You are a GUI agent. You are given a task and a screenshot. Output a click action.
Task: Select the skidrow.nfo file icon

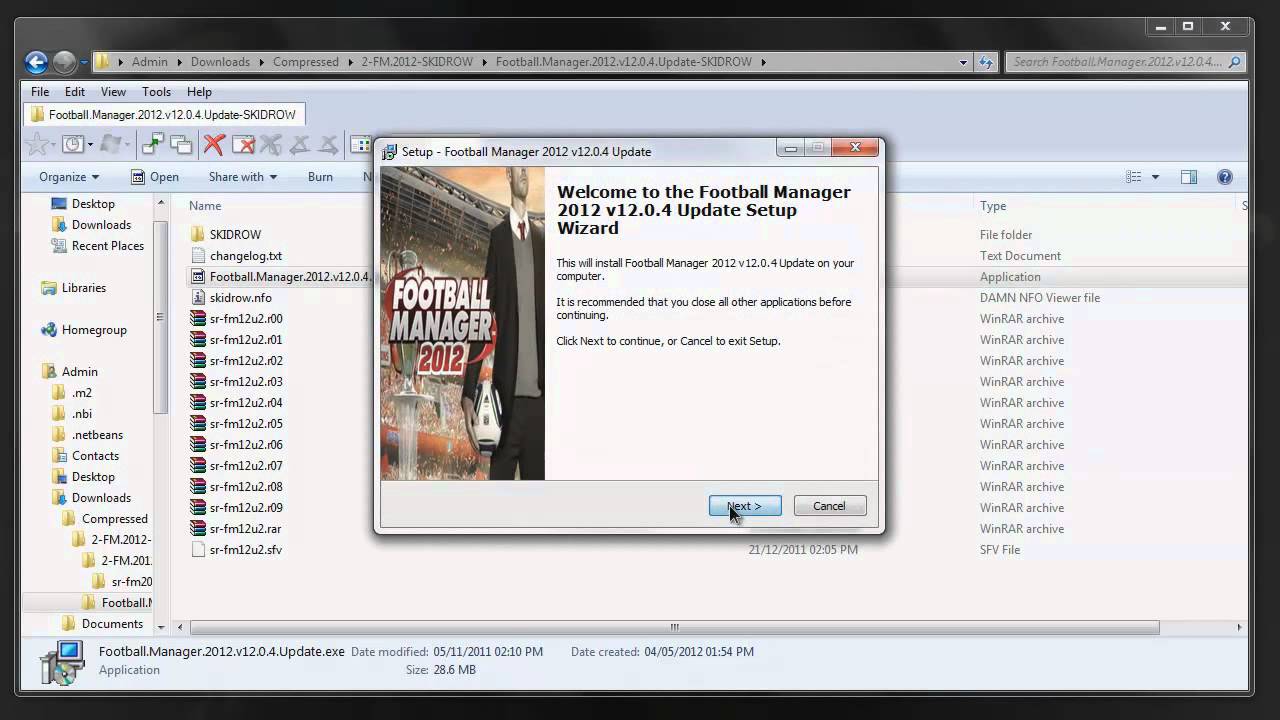click(x=198, y=298)
